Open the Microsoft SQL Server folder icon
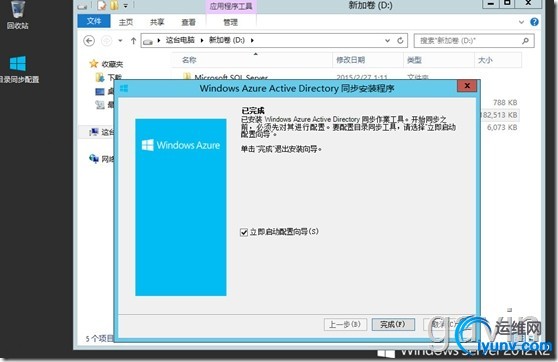558x362 pixels. tap(187, 76)
